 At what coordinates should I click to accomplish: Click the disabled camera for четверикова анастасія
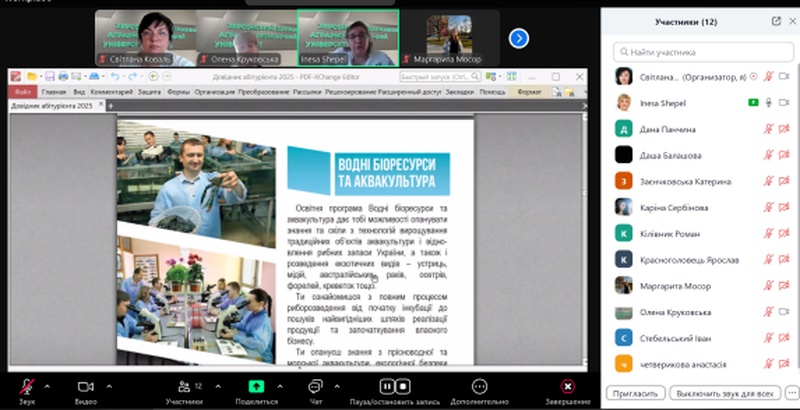pos(784,364)
